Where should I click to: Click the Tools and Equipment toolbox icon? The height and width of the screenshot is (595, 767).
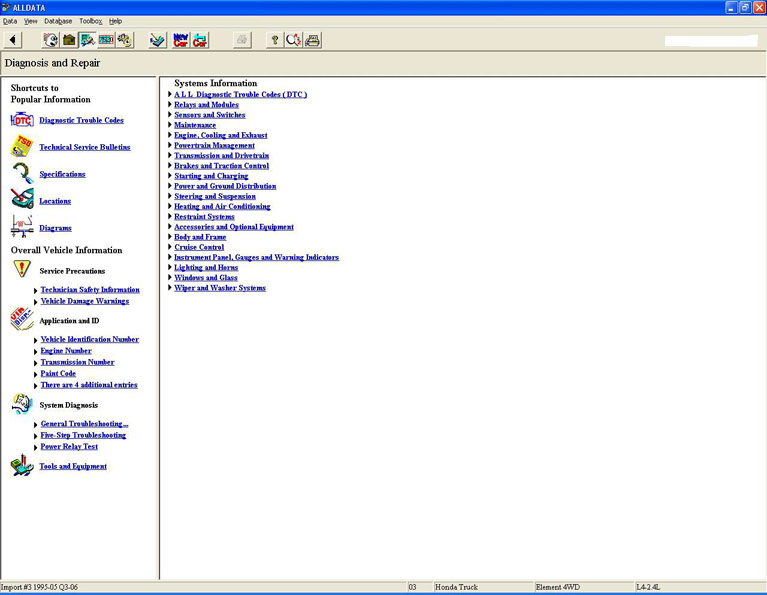21,465
